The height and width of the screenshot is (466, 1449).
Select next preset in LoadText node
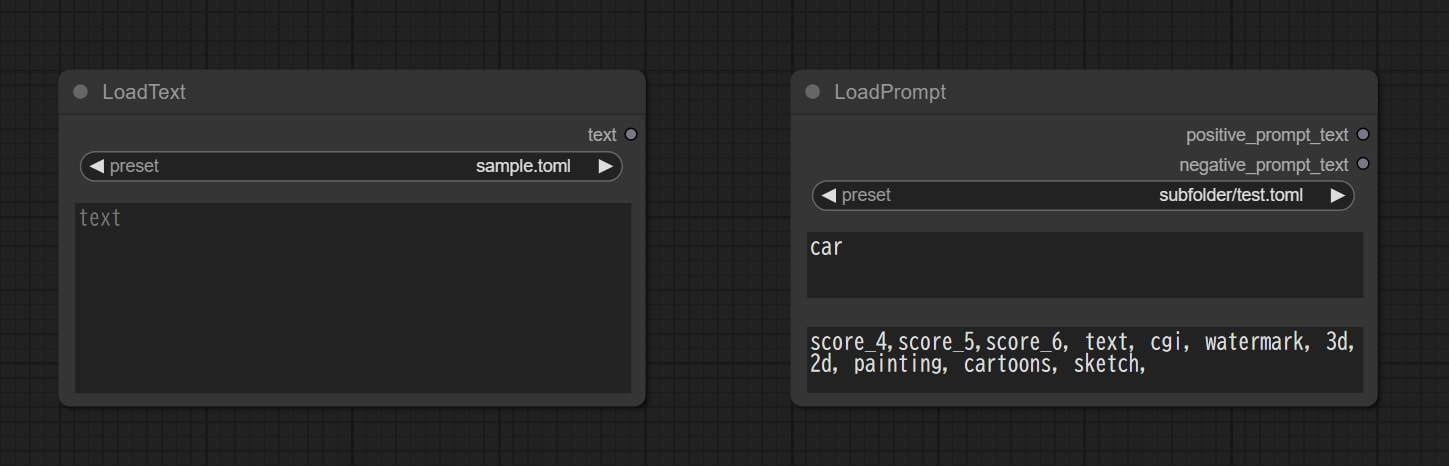click(605, 166)
